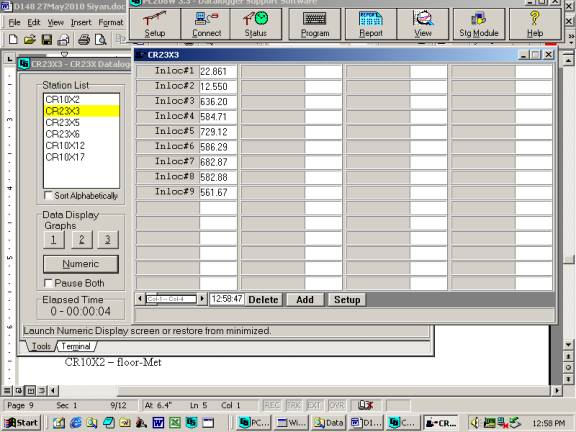
Task: Open the Data folder taskbar button
Action: [328, 423]
